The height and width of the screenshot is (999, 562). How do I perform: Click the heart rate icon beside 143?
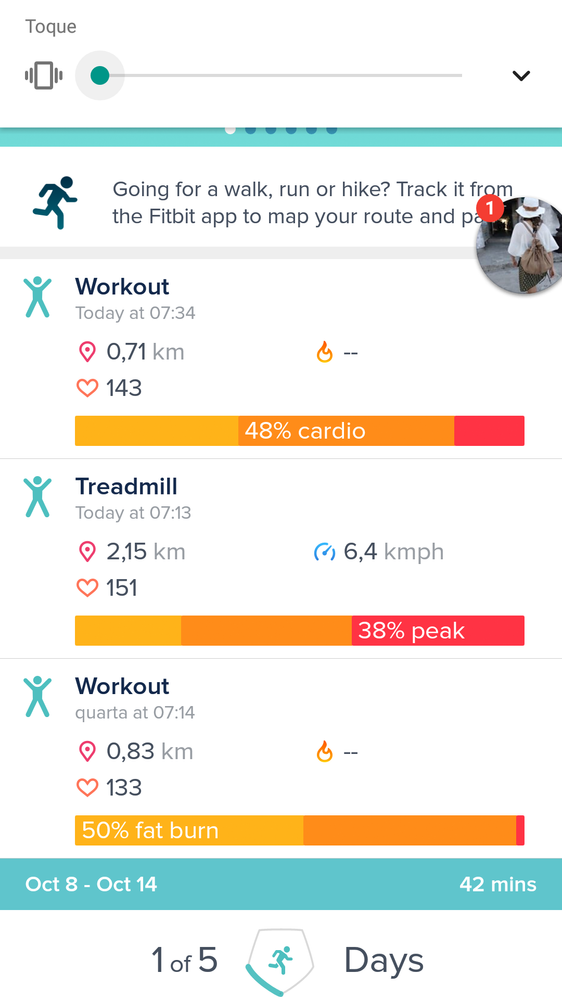pos(87,388)
